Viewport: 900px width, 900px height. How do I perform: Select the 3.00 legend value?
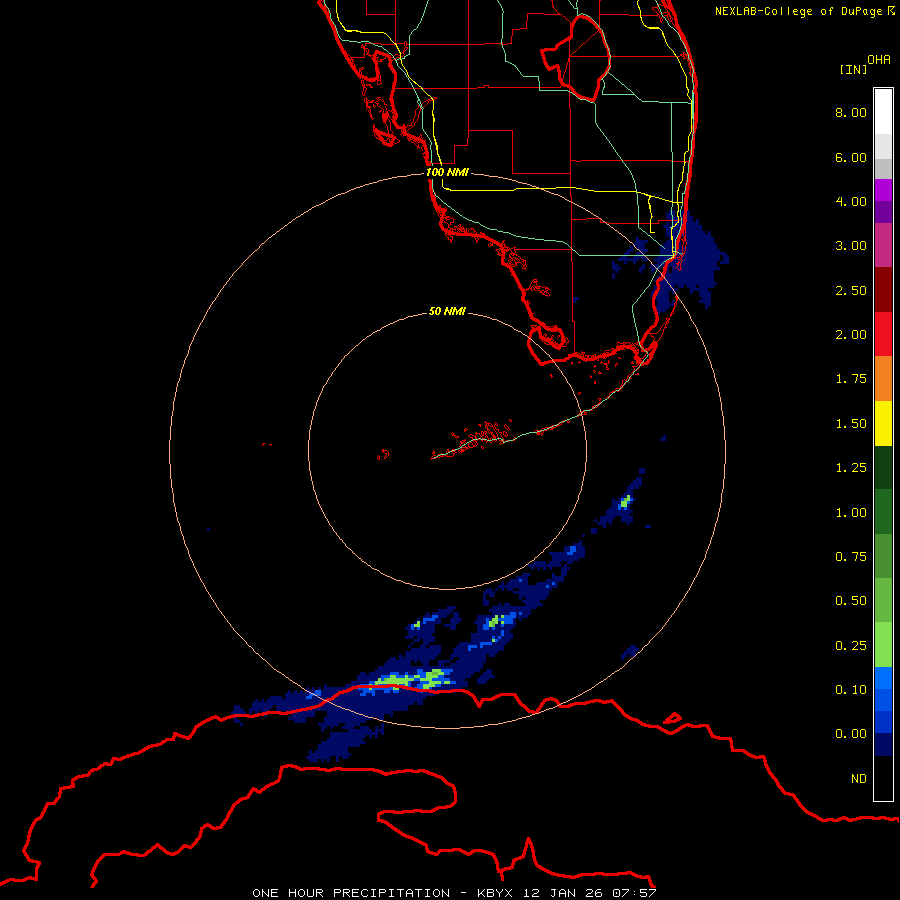[851, 246]
